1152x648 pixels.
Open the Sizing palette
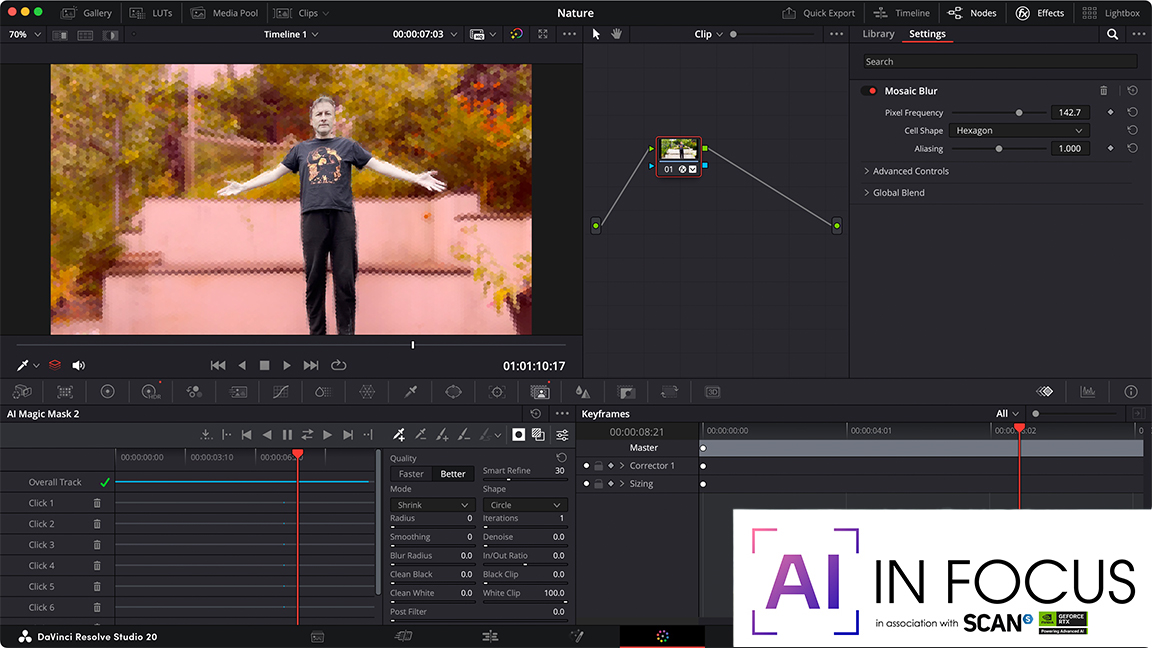click(669, 392)
